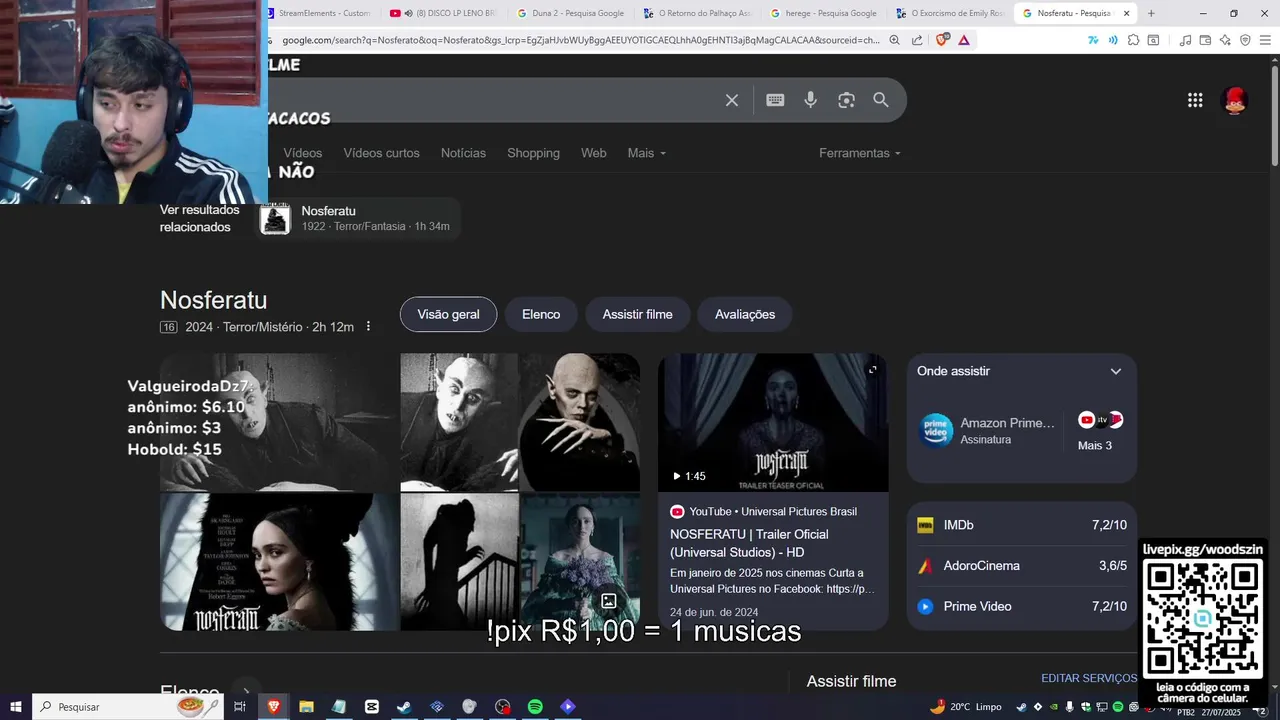Screen dimensions: 1280x720
Task: Switch to Duna 2 Pesquisa Google tab
Action: (570, 13)
